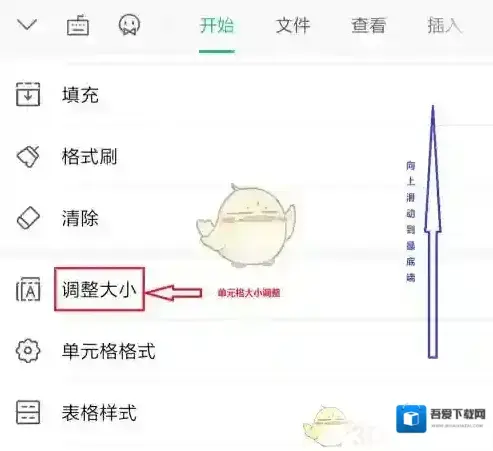The image size is (493, 451).
Task: Click the 表格样式 table icon
Action: [28, 412]
